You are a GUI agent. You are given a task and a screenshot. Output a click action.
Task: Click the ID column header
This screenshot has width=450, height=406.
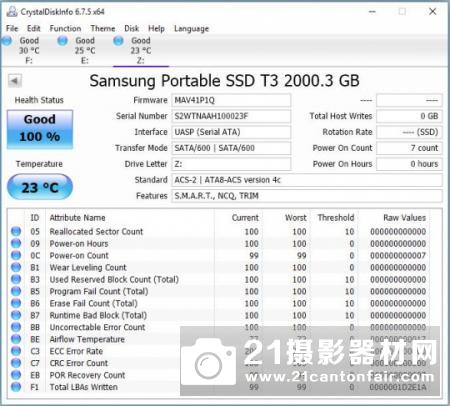35,218
